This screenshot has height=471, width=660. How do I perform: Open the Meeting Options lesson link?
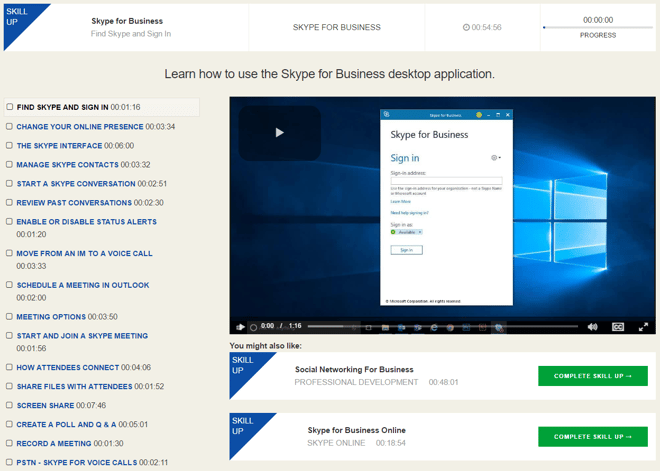[x=51, y=317]
